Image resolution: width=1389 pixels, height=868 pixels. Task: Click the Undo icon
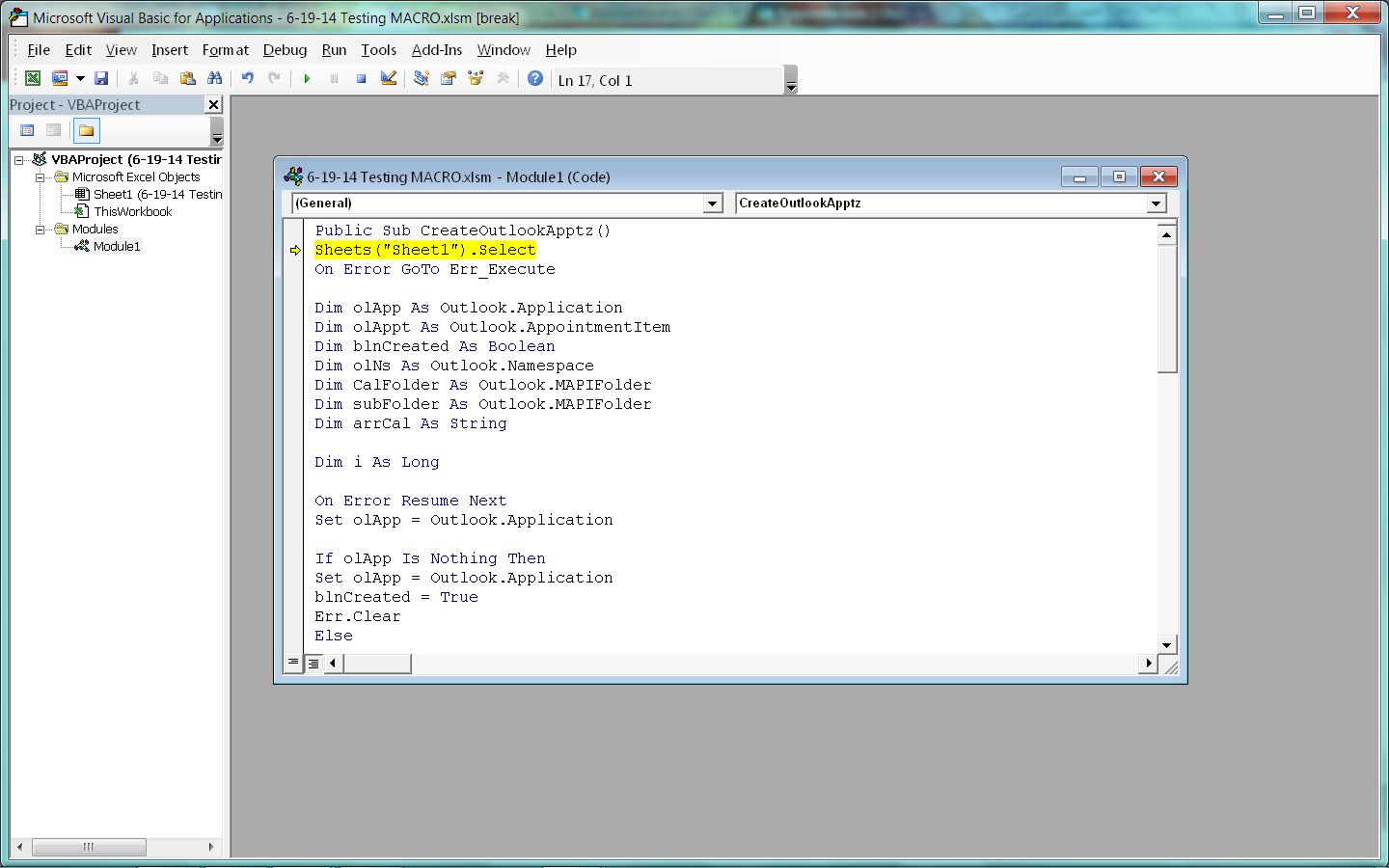248,79
